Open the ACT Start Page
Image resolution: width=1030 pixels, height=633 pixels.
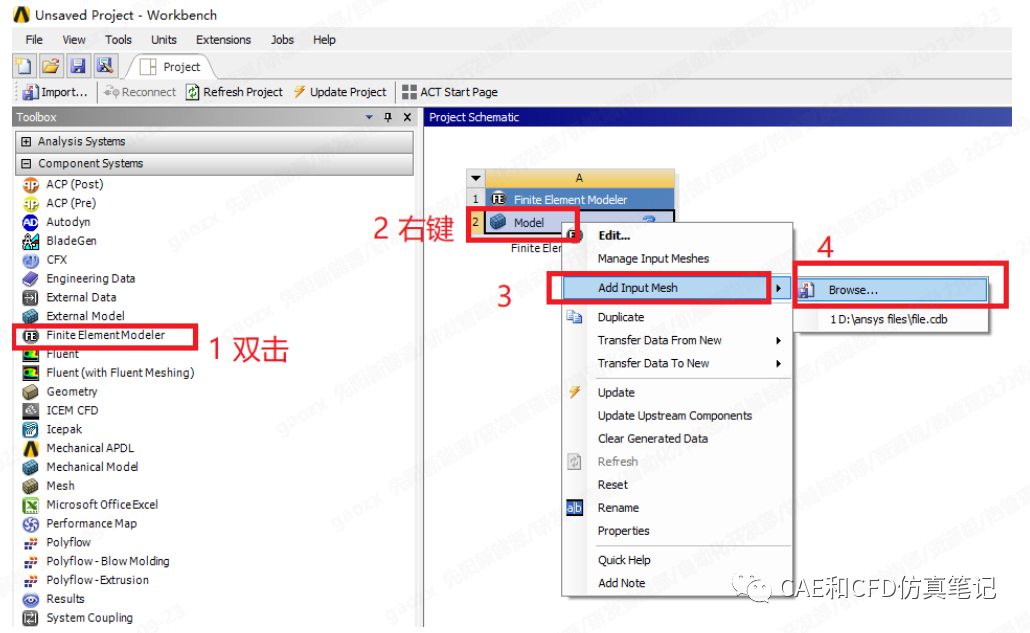pyautogui.click(x=450, y=92)
